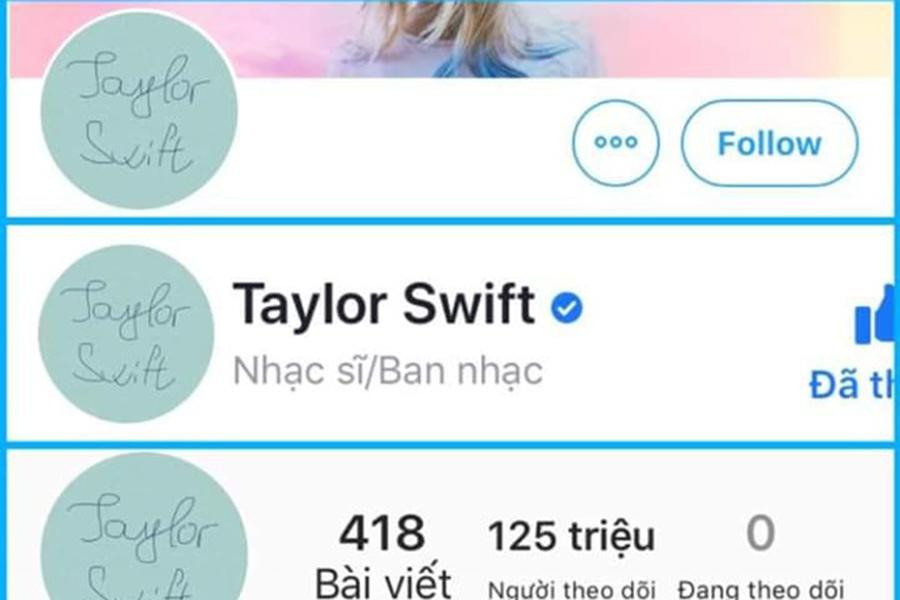900x600 pixels.
Task: Click the Taylor Swift page name
Action: coord(383,304)
